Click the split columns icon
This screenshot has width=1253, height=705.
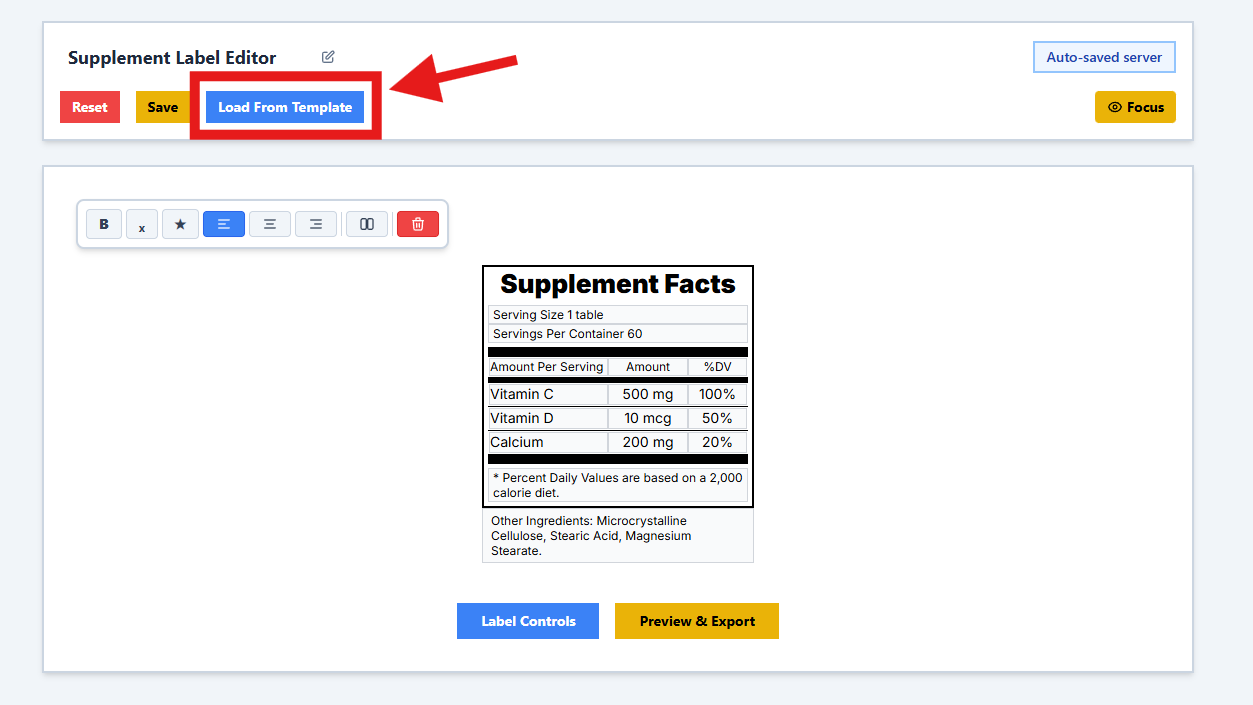click(x=367, y=224)
